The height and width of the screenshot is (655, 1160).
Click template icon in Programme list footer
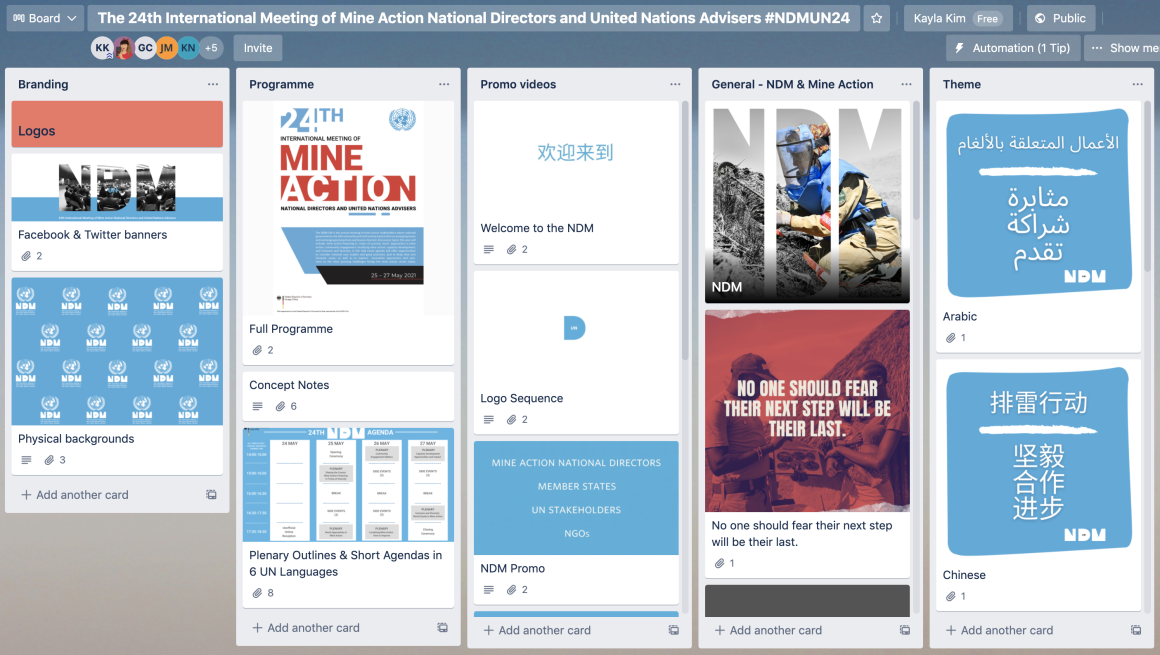coord(442,628)
